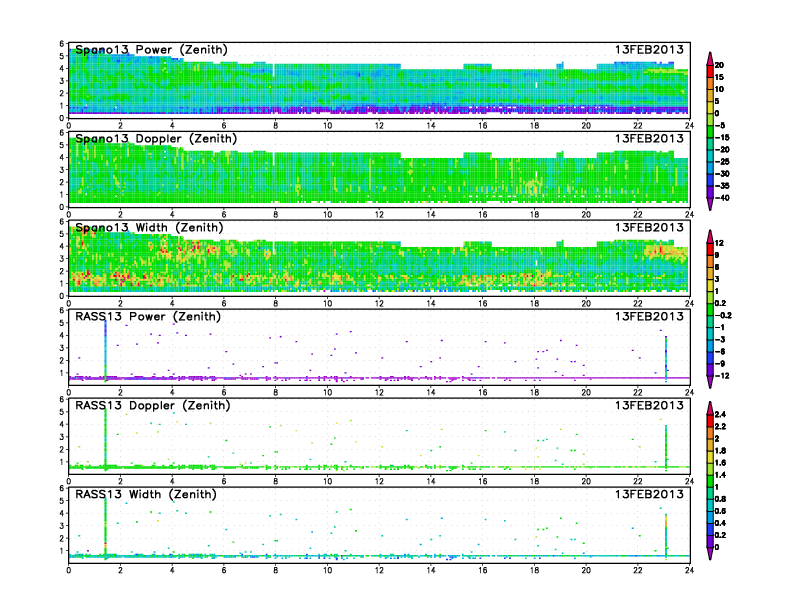
Task: Click the 12 tick on the bottom panel's x-axis
Action: (x=379, y=571)
